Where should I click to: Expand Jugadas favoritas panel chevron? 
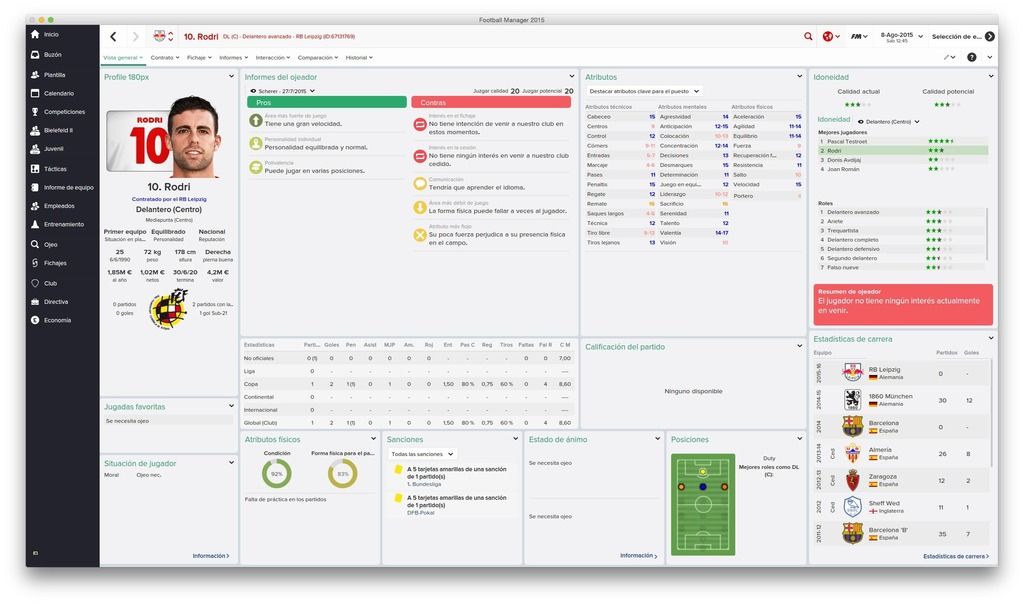[231, 406]
